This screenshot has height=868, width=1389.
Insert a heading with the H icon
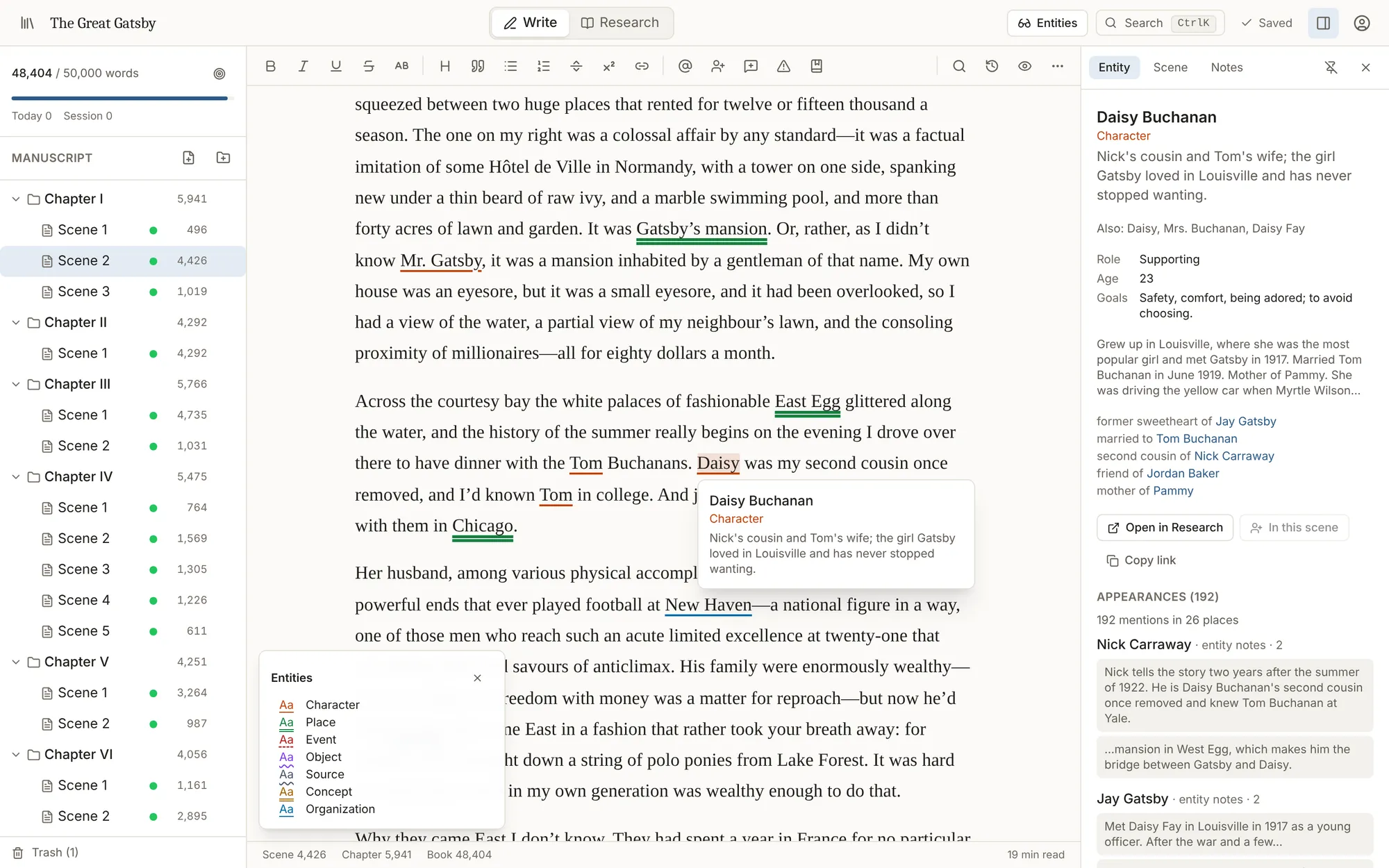tap(445, 66)
